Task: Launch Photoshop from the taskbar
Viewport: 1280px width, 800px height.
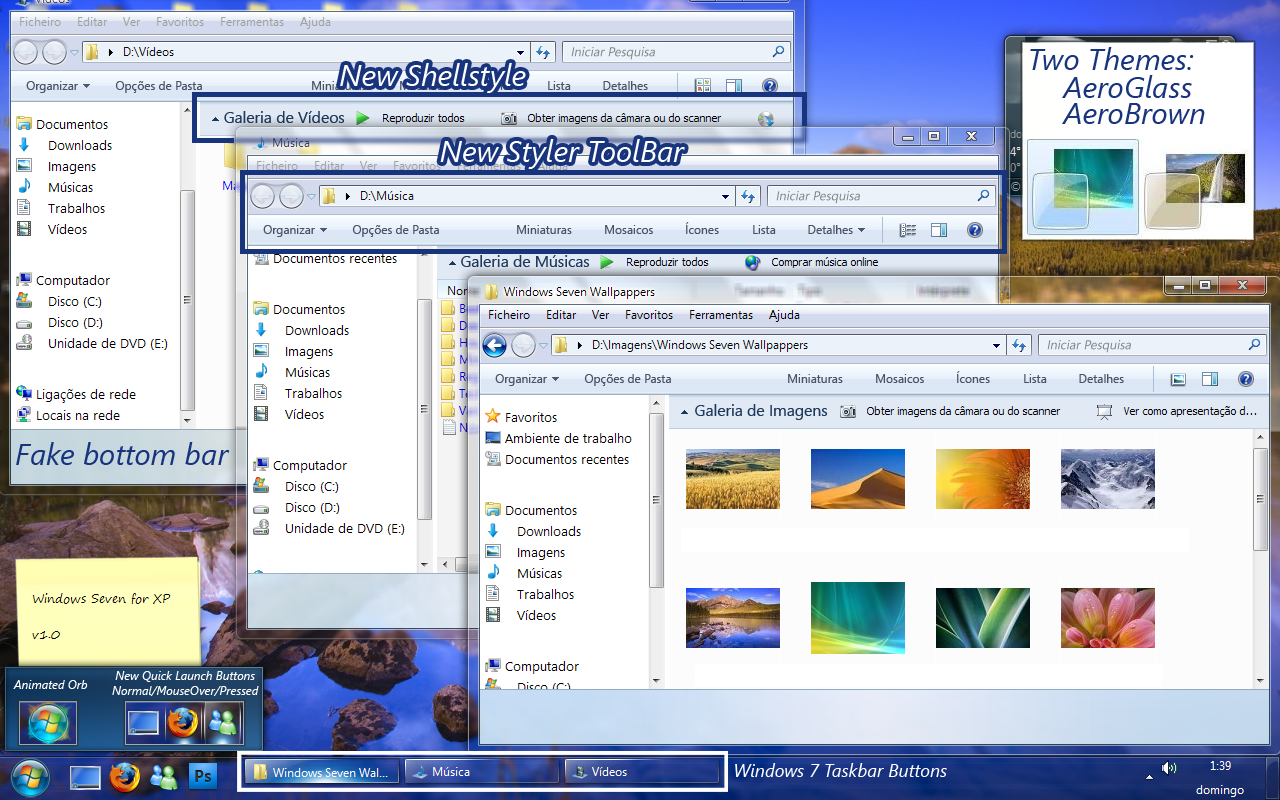Action: point(204,775)
